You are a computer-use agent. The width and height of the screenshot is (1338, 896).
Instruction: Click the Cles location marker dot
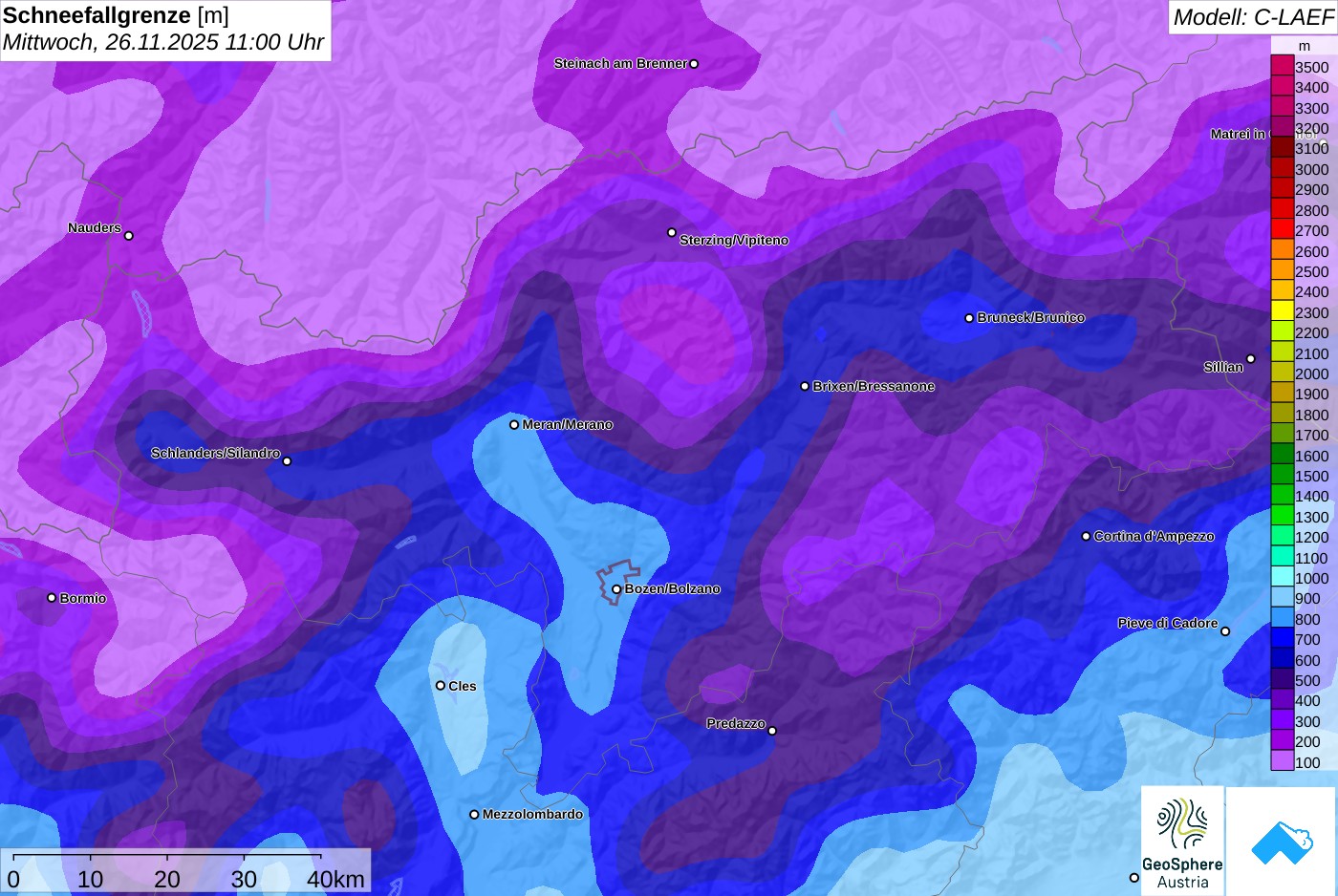coord(441,686)
